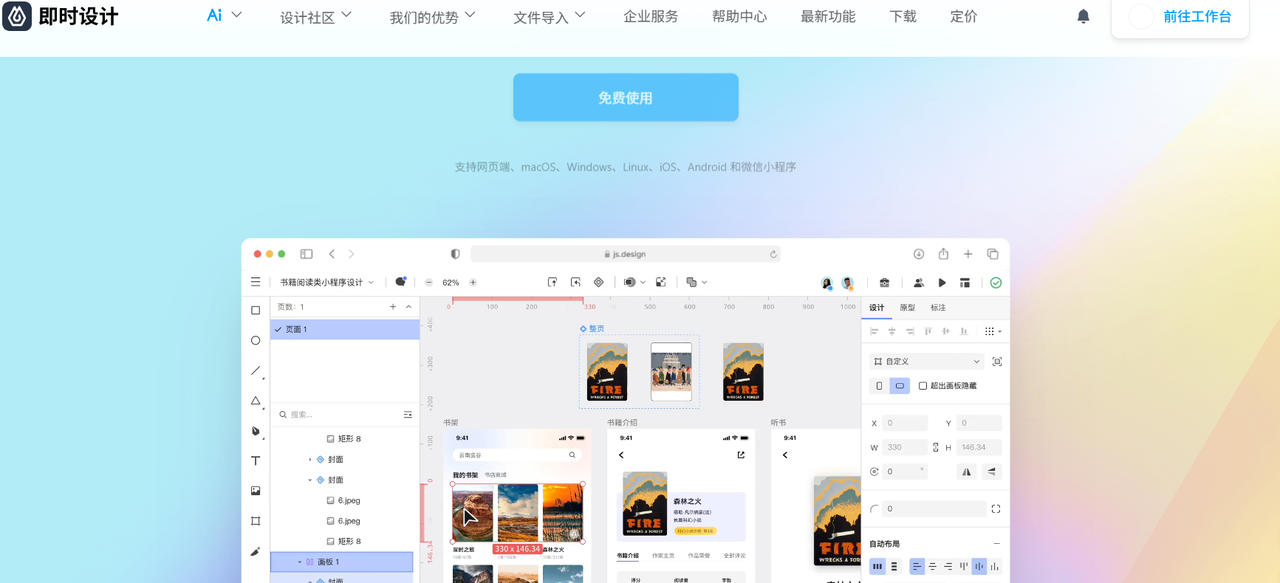Switch to the 原型 tab
Viewport: 1280px width, 583px height.
pyautogui.click(x=908, y=308)
